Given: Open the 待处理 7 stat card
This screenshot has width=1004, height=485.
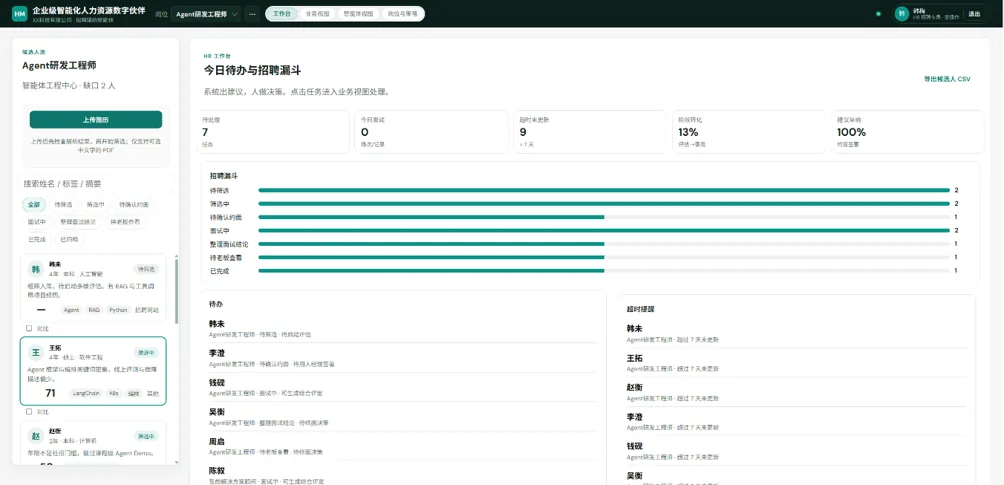Looking at the screenshot, I should click(273, 132).
